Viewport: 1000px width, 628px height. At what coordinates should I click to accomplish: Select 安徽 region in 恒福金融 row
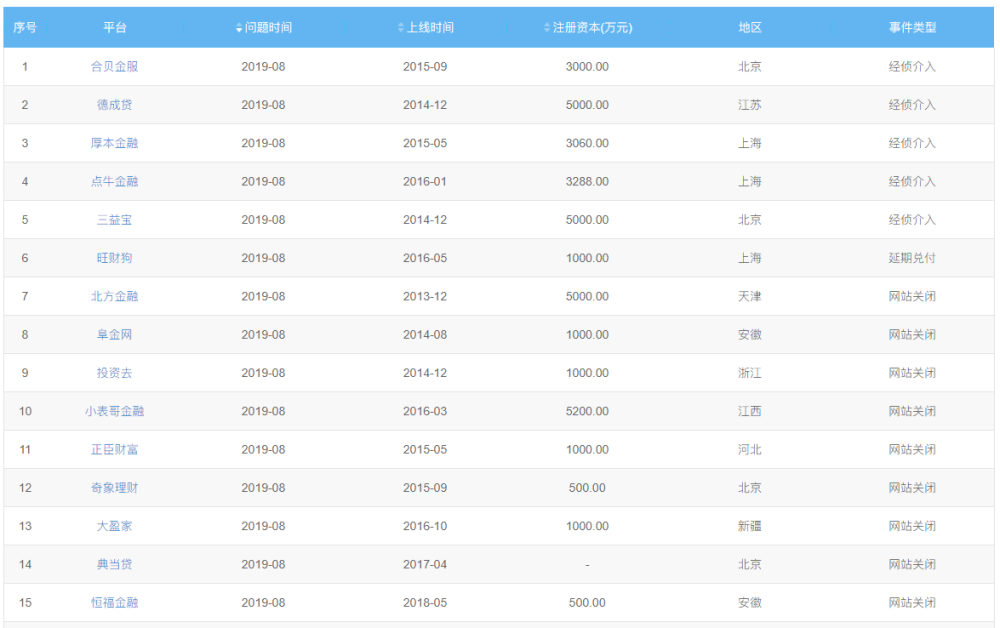point(750,602)
